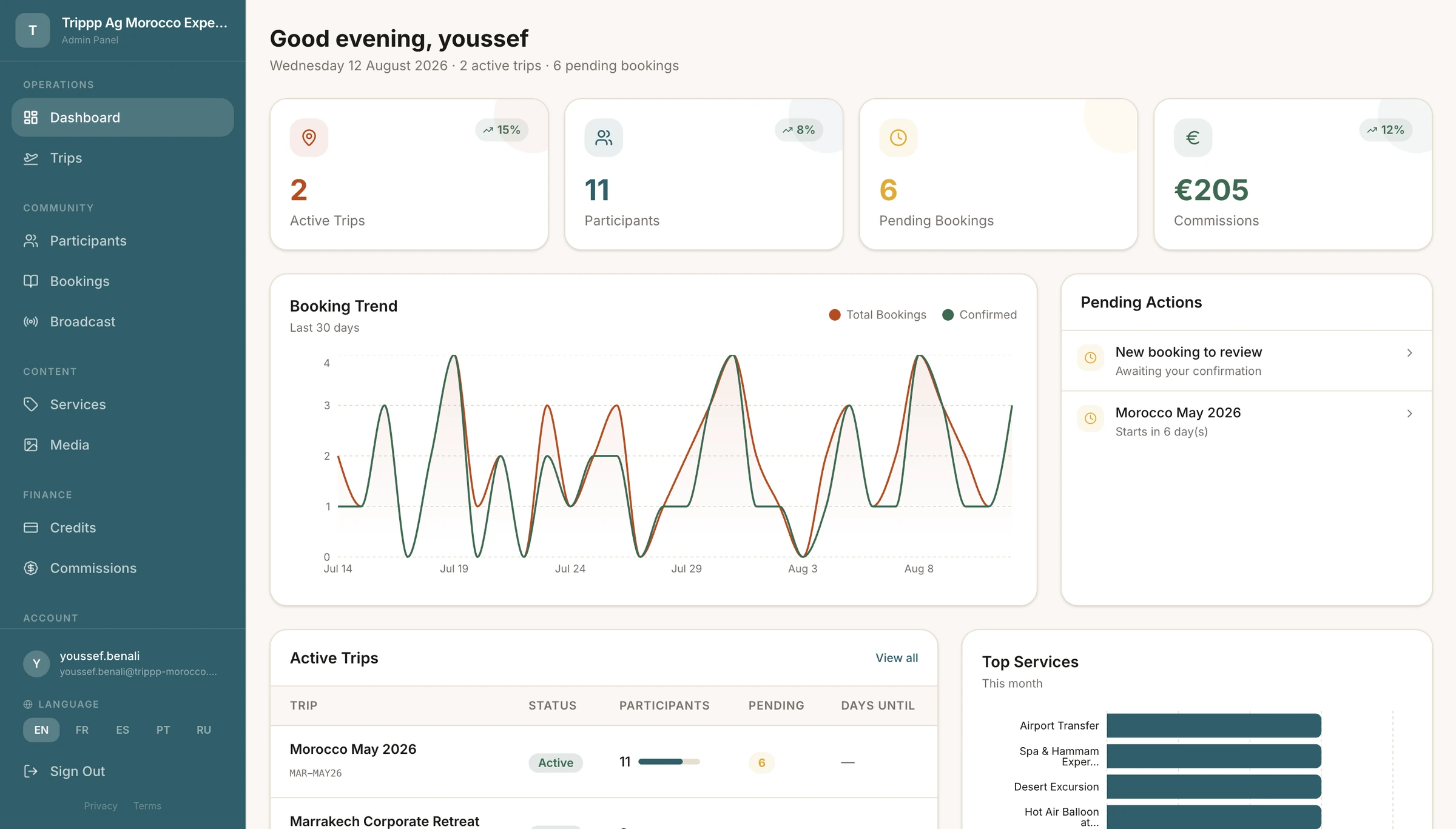Click the Media image icon
This screenshot has width=1456, height=829.
[31, 445]
